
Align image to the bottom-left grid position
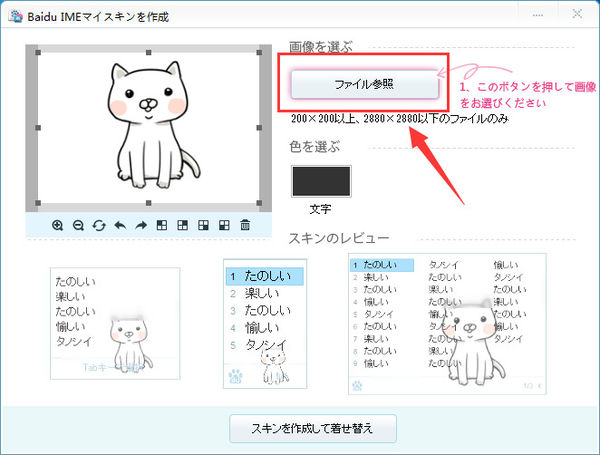tap(224, 225)
